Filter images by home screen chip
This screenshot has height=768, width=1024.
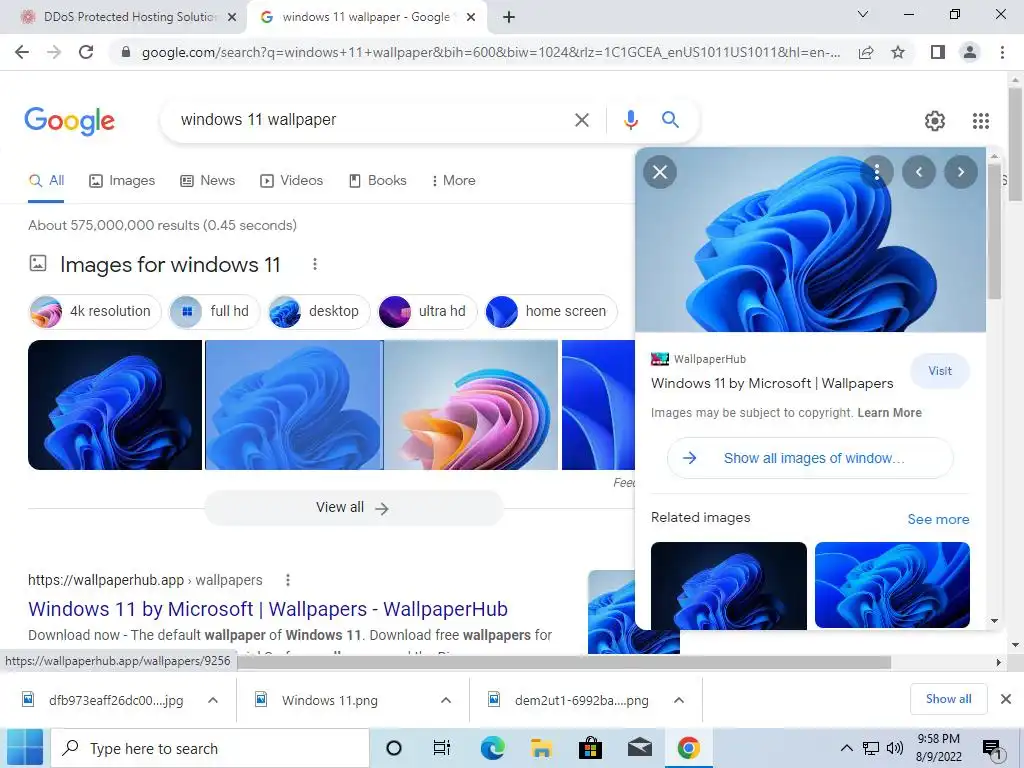551,312
